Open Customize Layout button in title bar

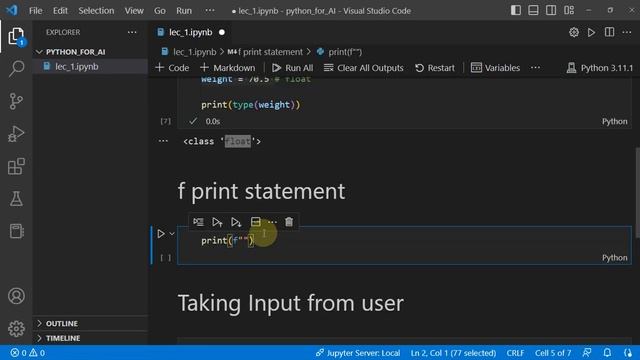569,10
